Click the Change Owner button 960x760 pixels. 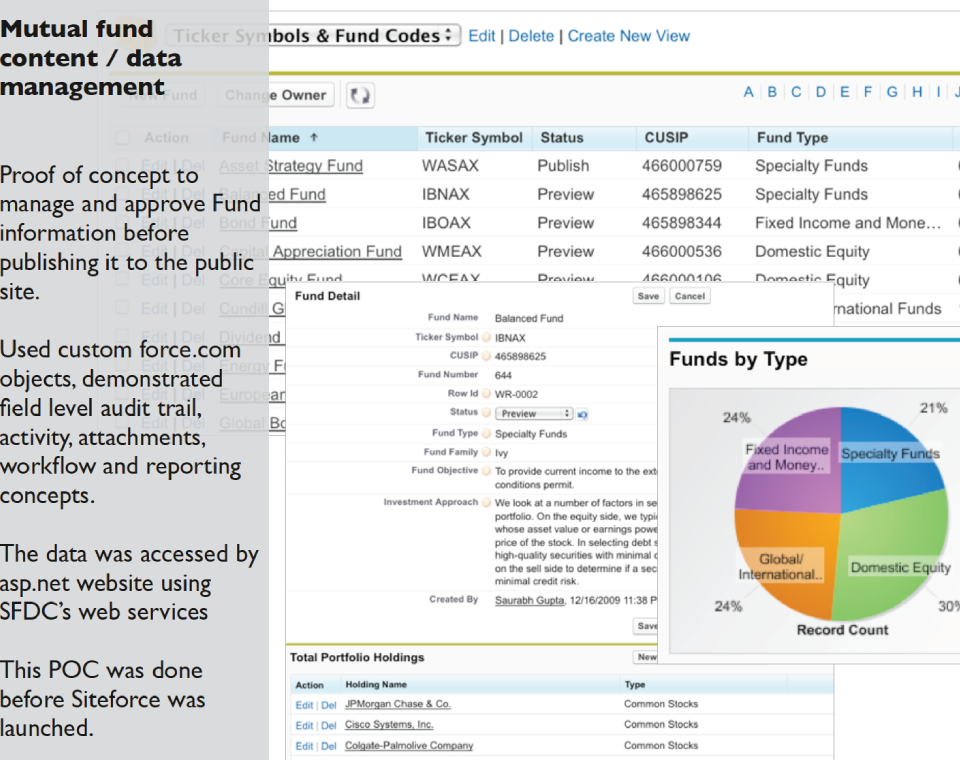pyautogui.click(x=276, y=96)
